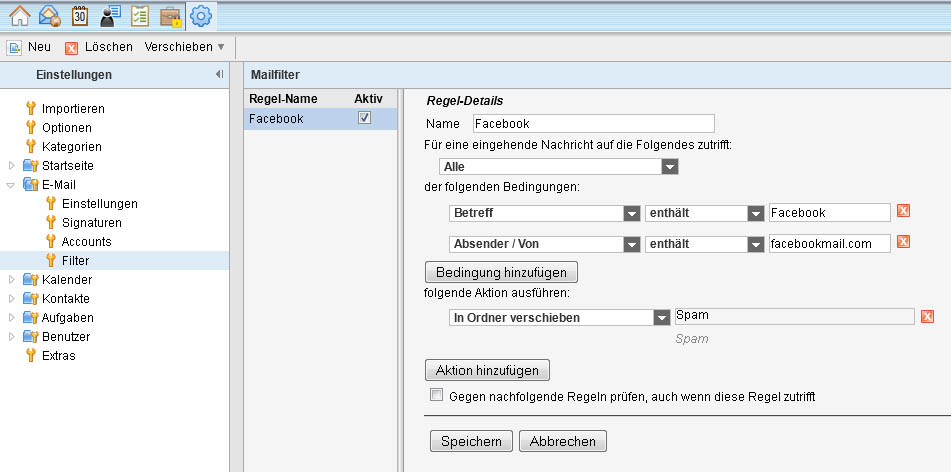Click 'Bedingung hinzufügen' button
Screen dimensions: 951x472
tap(501, 272)
